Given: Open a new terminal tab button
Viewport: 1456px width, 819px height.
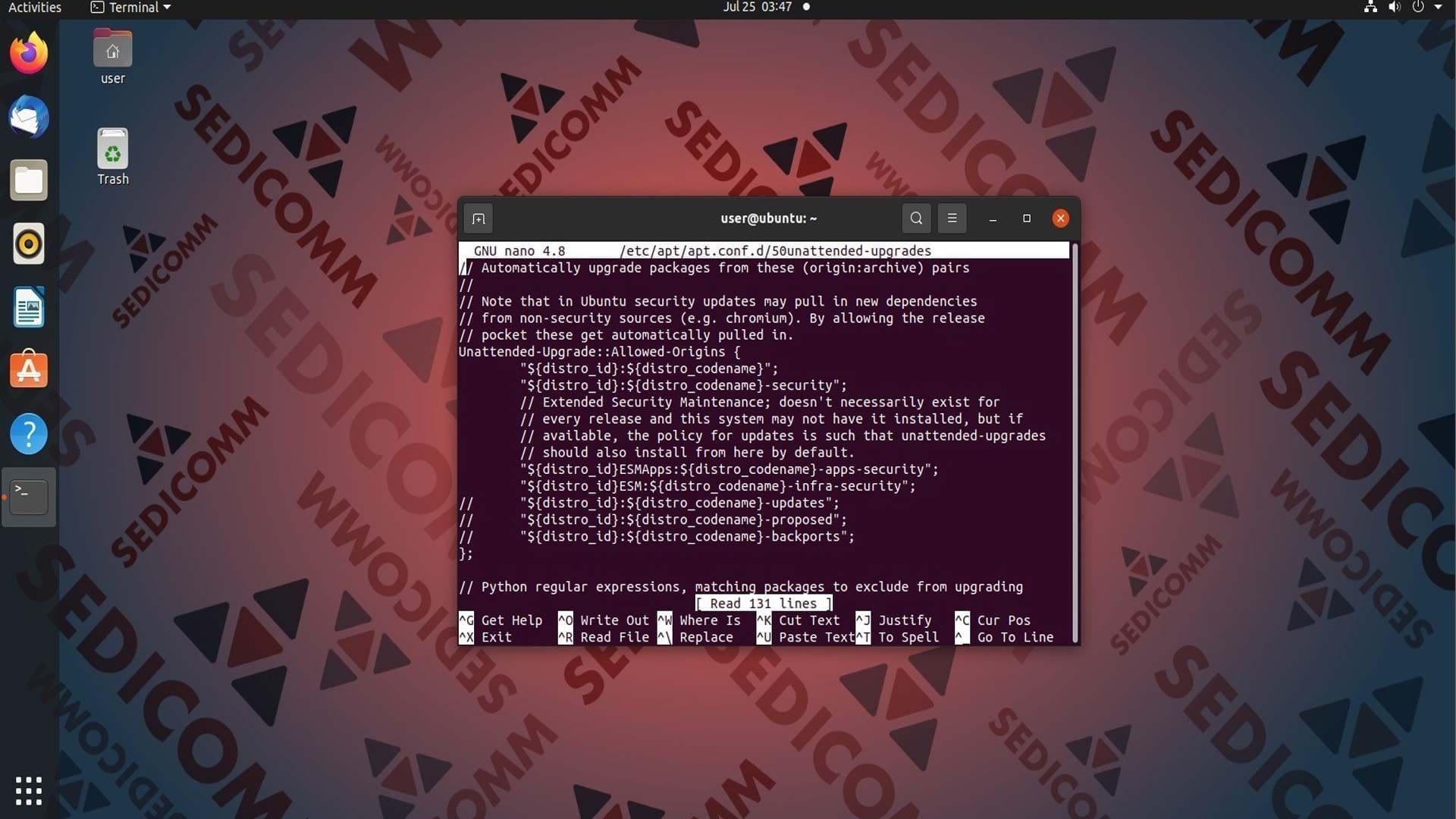Looking at the screenshot, I should (x=479, y=219).
